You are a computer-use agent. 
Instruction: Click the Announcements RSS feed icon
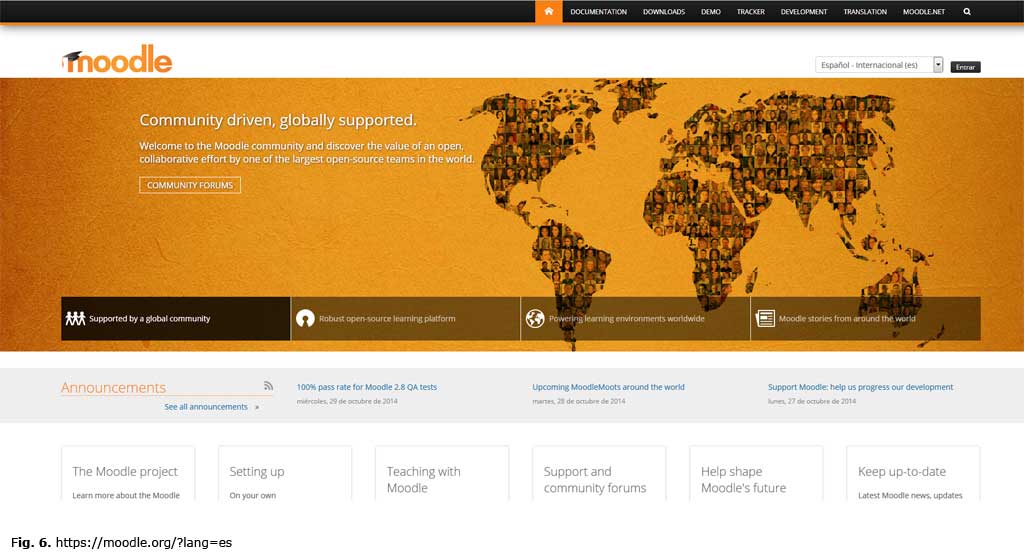pos(268,386)
